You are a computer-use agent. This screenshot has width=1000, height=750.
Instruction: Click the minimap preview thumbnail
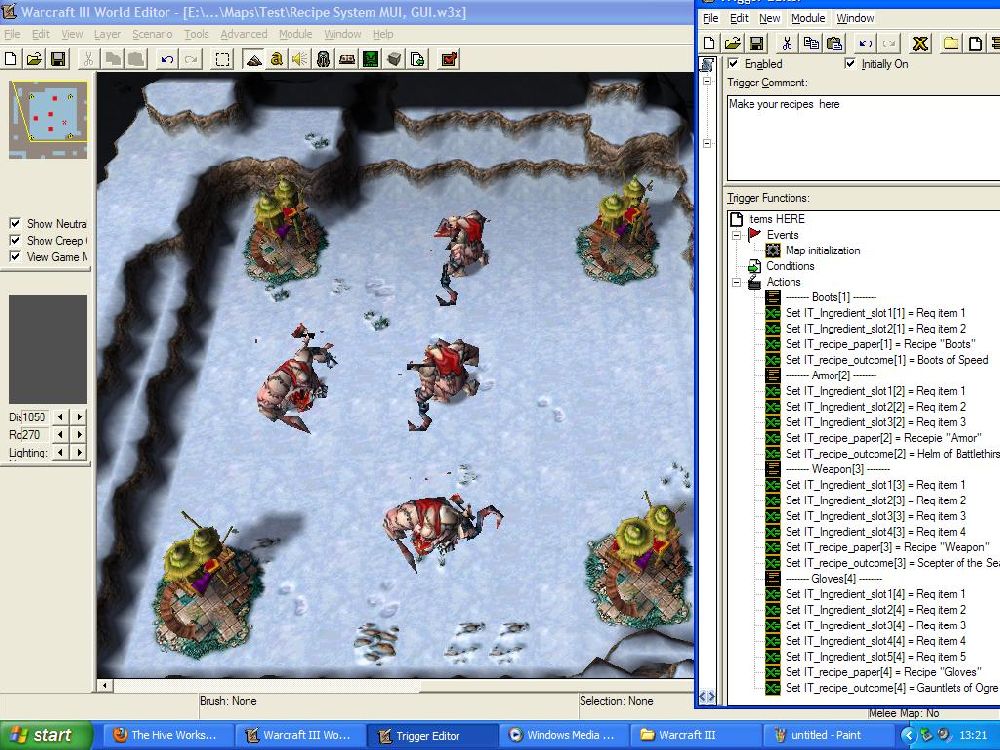[x=48, y=120]
